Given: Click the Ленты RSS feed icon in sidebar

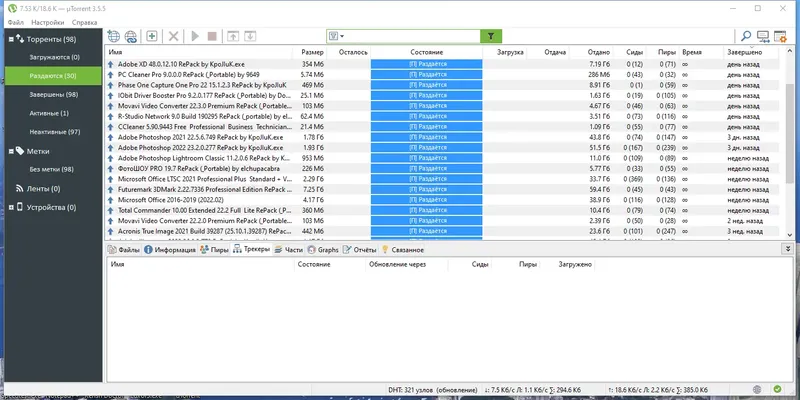Looking at the screenshot, I should coord(20,188).
